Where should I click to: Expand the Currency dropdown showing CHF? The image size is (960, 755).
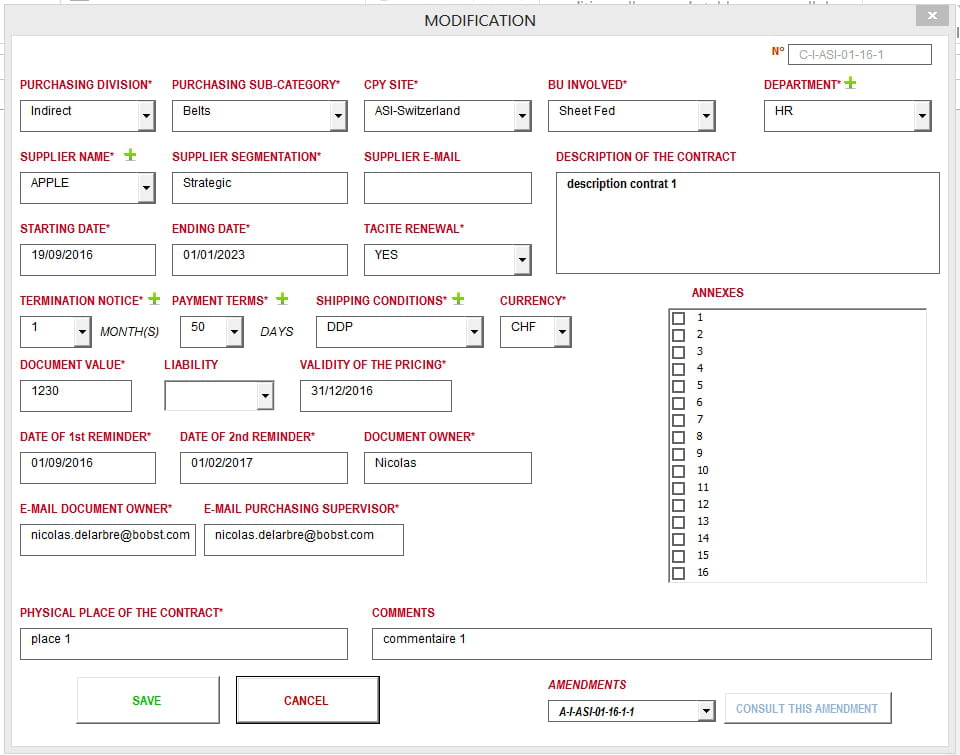tap(562, 332)
